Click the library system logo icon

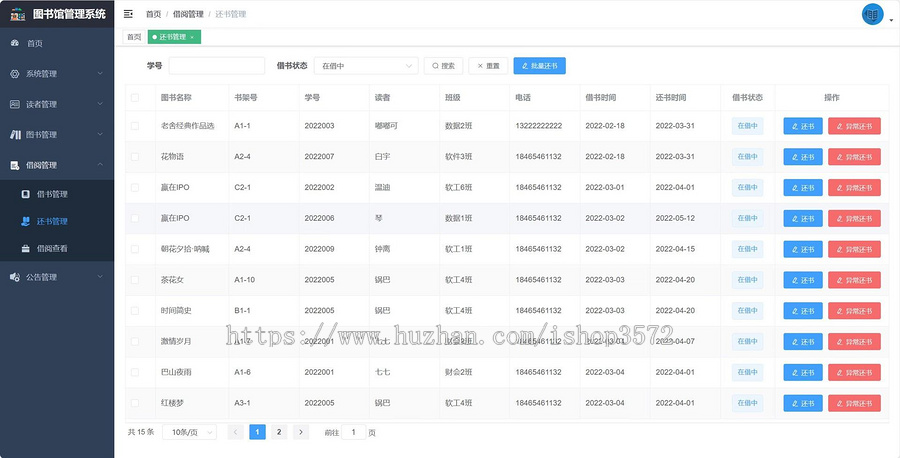pos(18,14)
